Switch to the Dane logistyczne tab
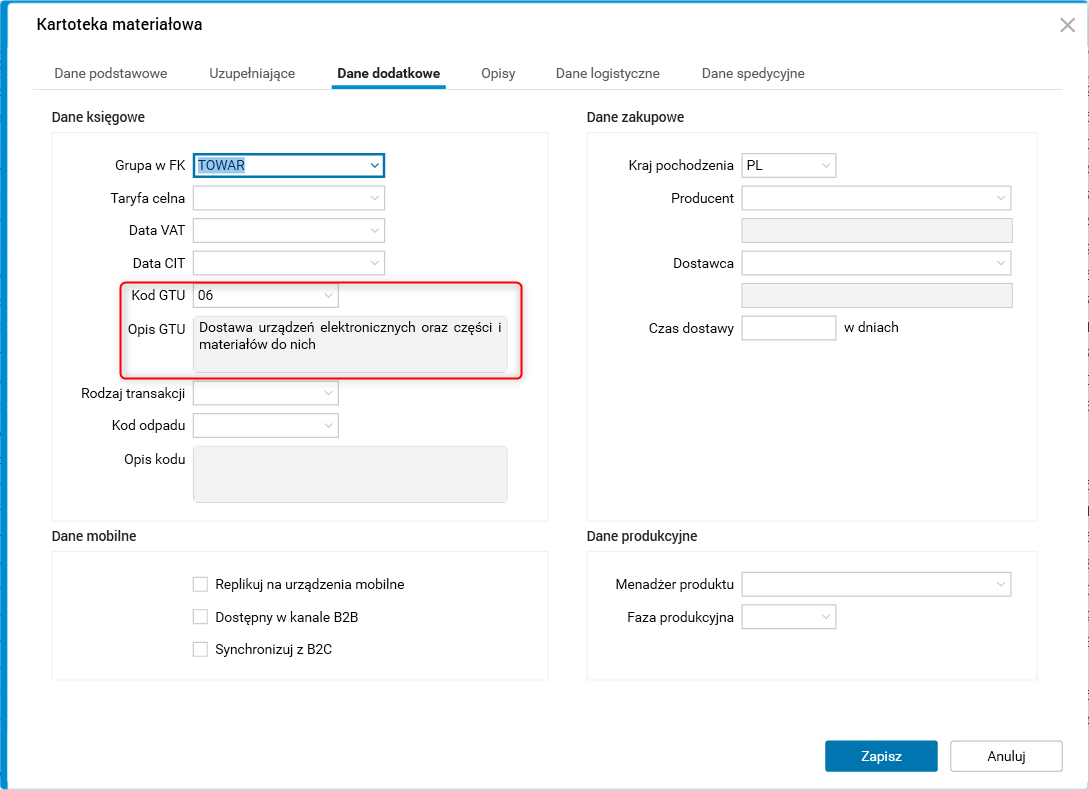This screenshot has width=1089, height=790. tap(607, 73)
